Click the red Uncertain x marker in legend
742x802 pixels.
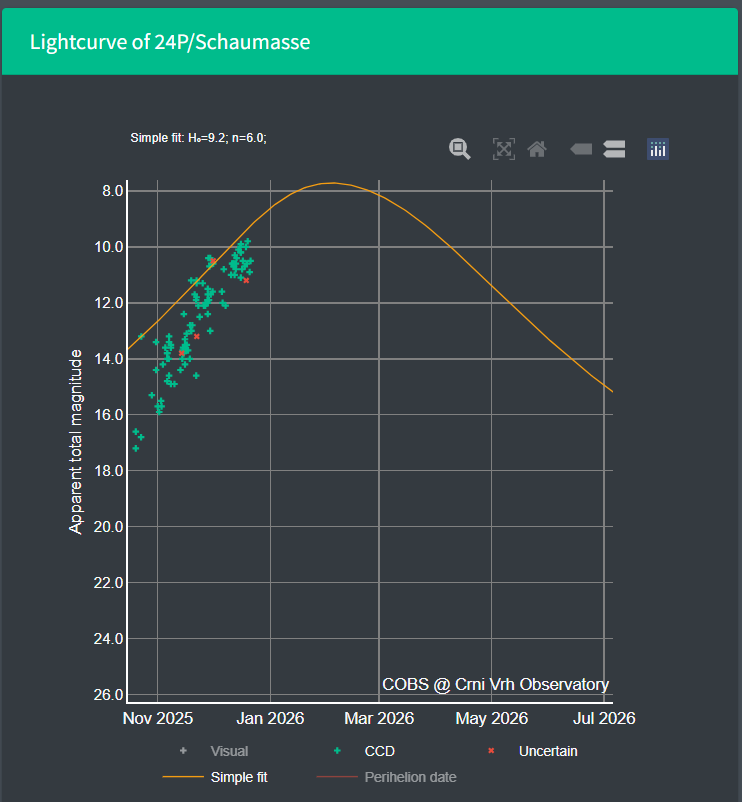coord(491,750)
